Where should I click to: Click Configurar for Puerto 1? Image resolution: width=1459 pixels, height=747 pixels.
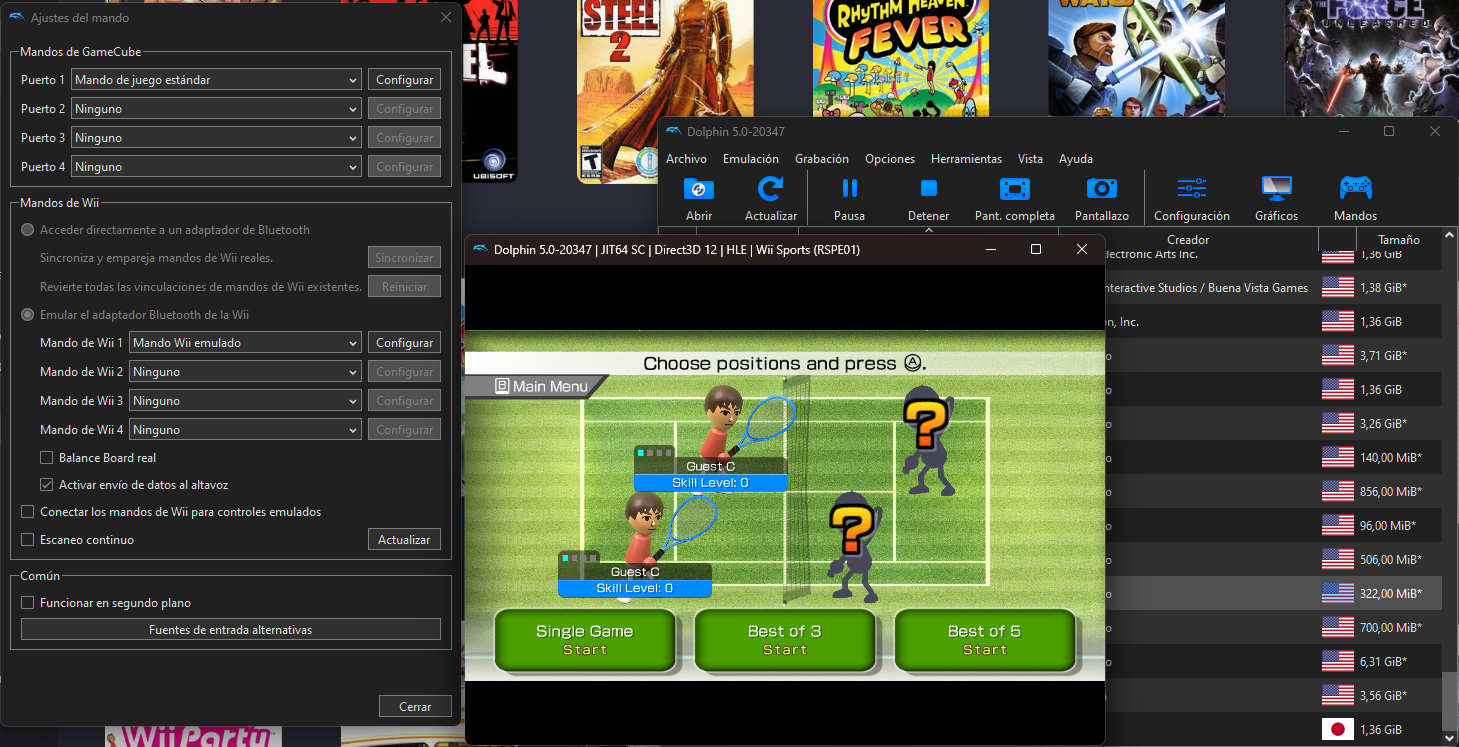point(404,80)
